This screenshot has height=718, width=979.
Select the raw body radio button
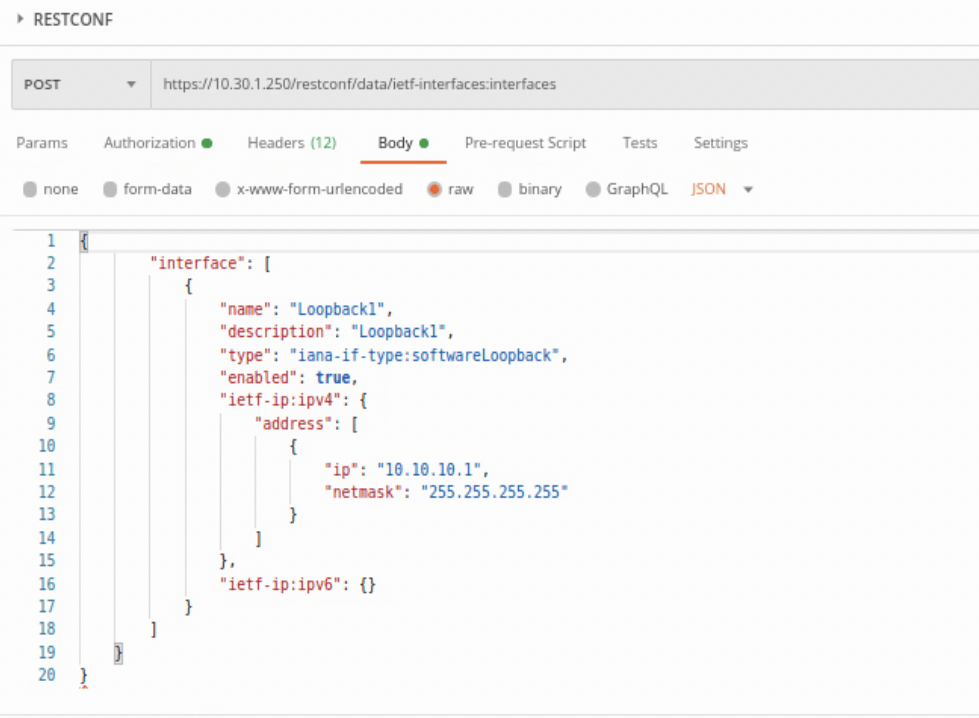(434, 189)
